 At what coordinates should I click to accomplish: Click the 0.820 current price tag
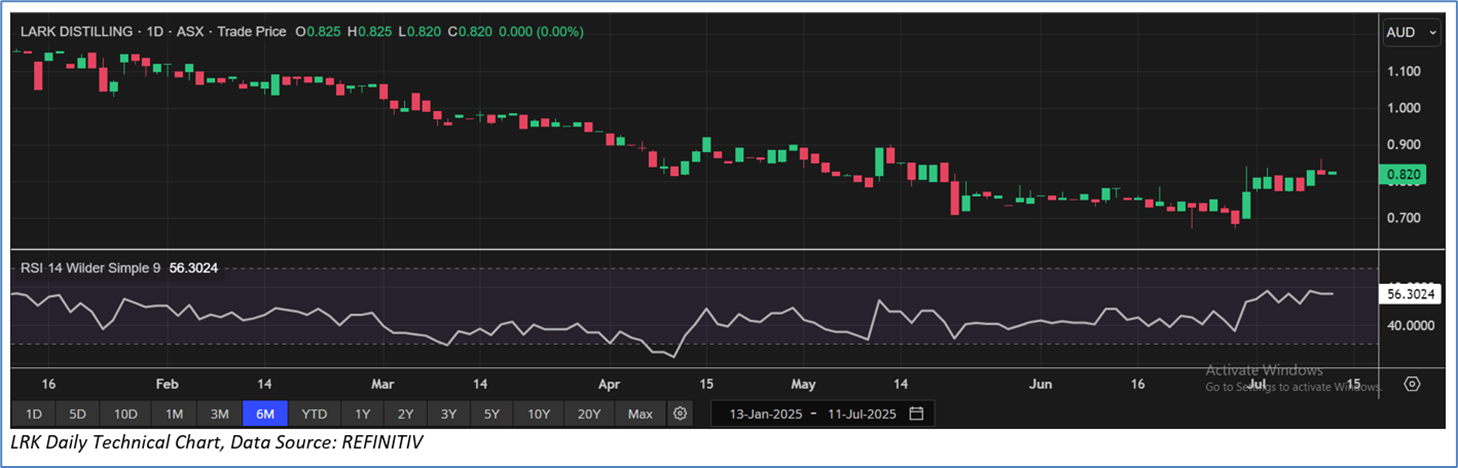click(x=1404, y=176)
